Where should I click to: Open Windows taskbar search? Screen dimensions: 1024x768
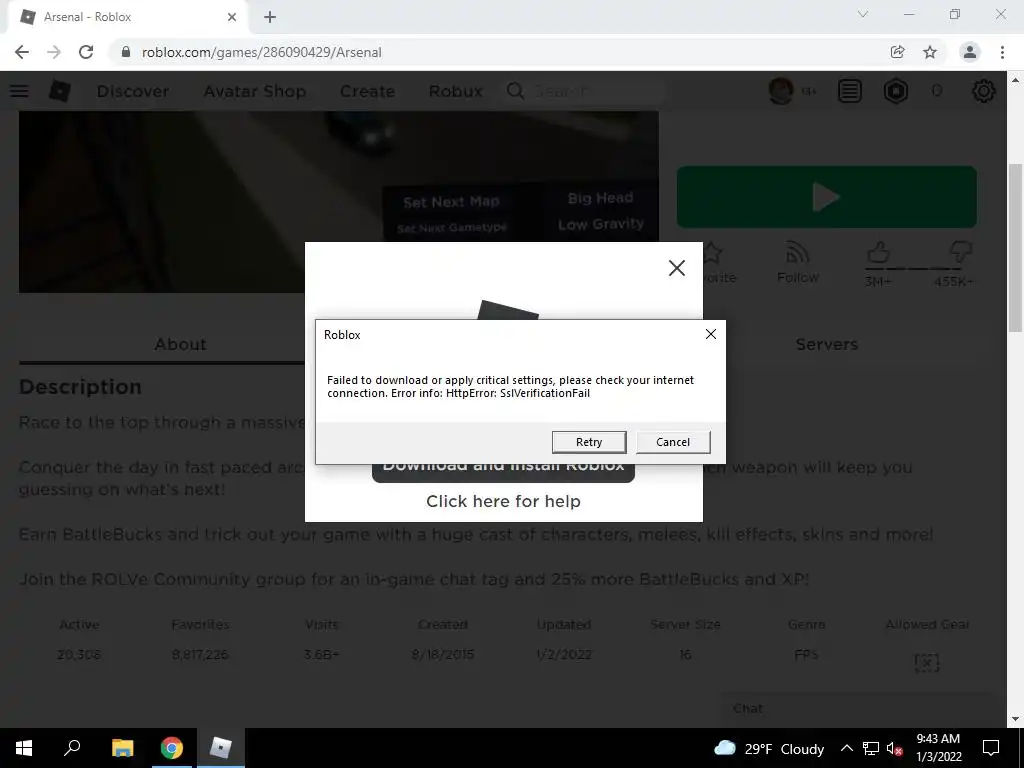pyautogui.click(x=72, y=748)
